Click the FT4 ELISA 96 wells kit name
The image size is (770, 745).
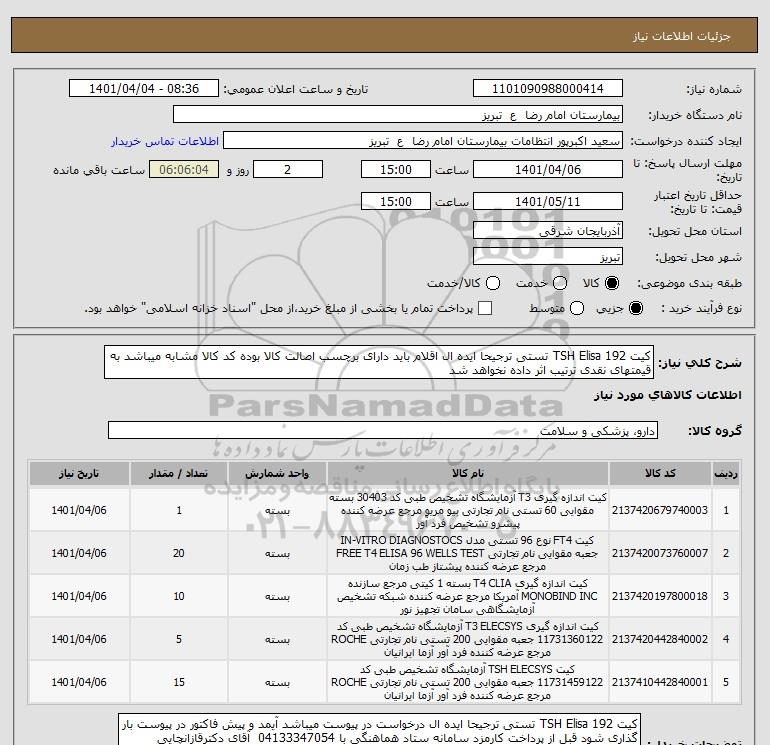click(x=468, y=553)
